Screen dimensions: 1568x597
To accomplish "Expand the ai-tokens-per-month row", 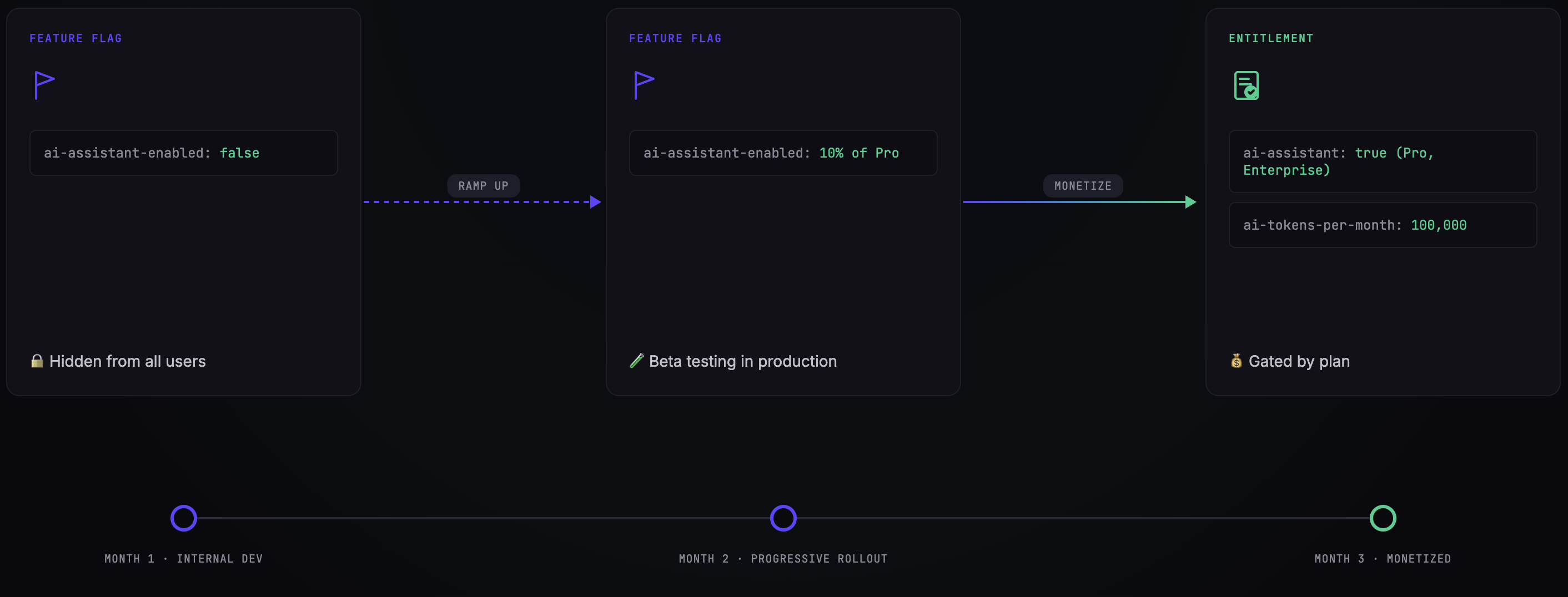I will point(1383,225).
